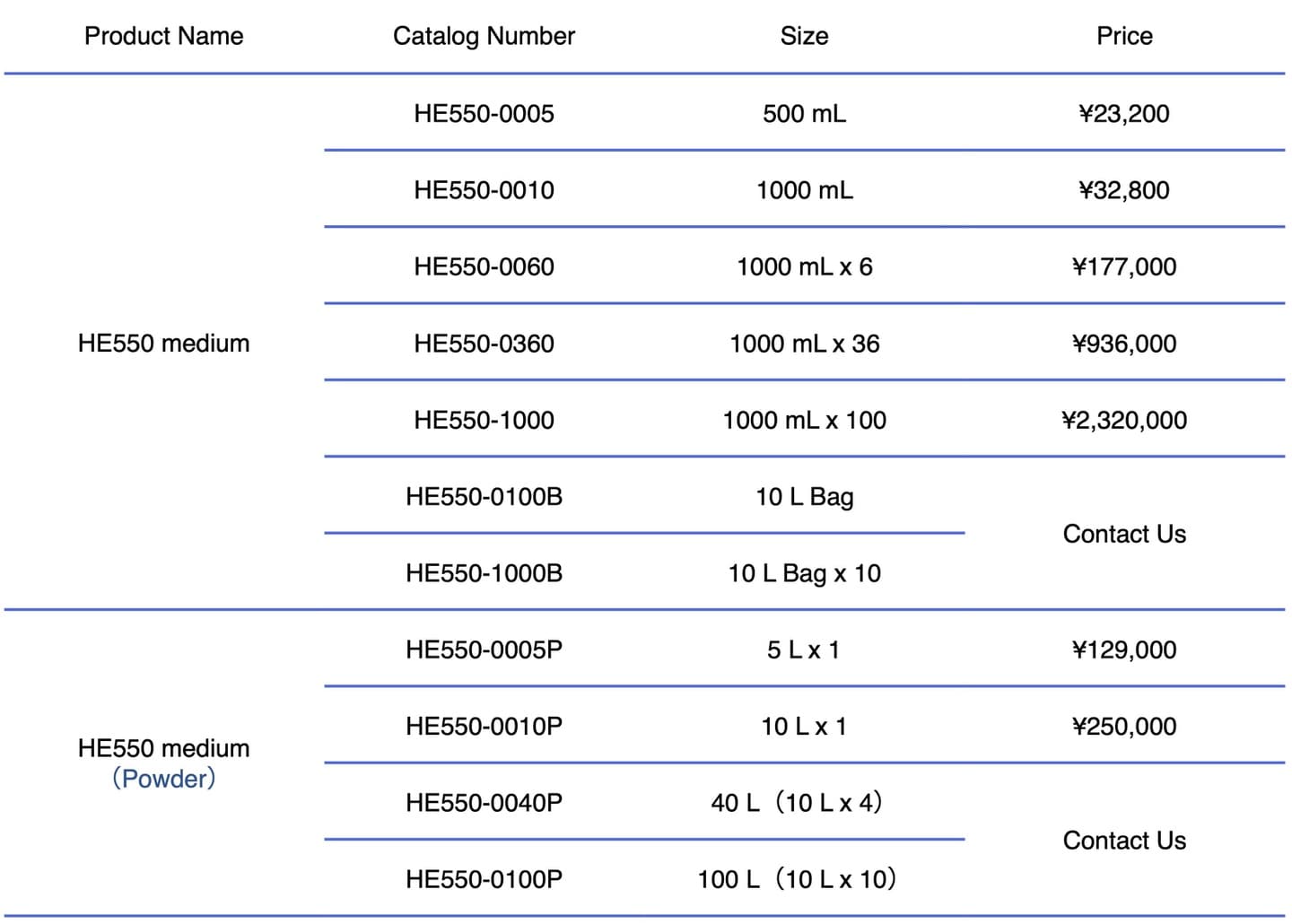Click the Price column header
The image size is (1292, 924).
pyautogui.click(x=1124, y=36)
